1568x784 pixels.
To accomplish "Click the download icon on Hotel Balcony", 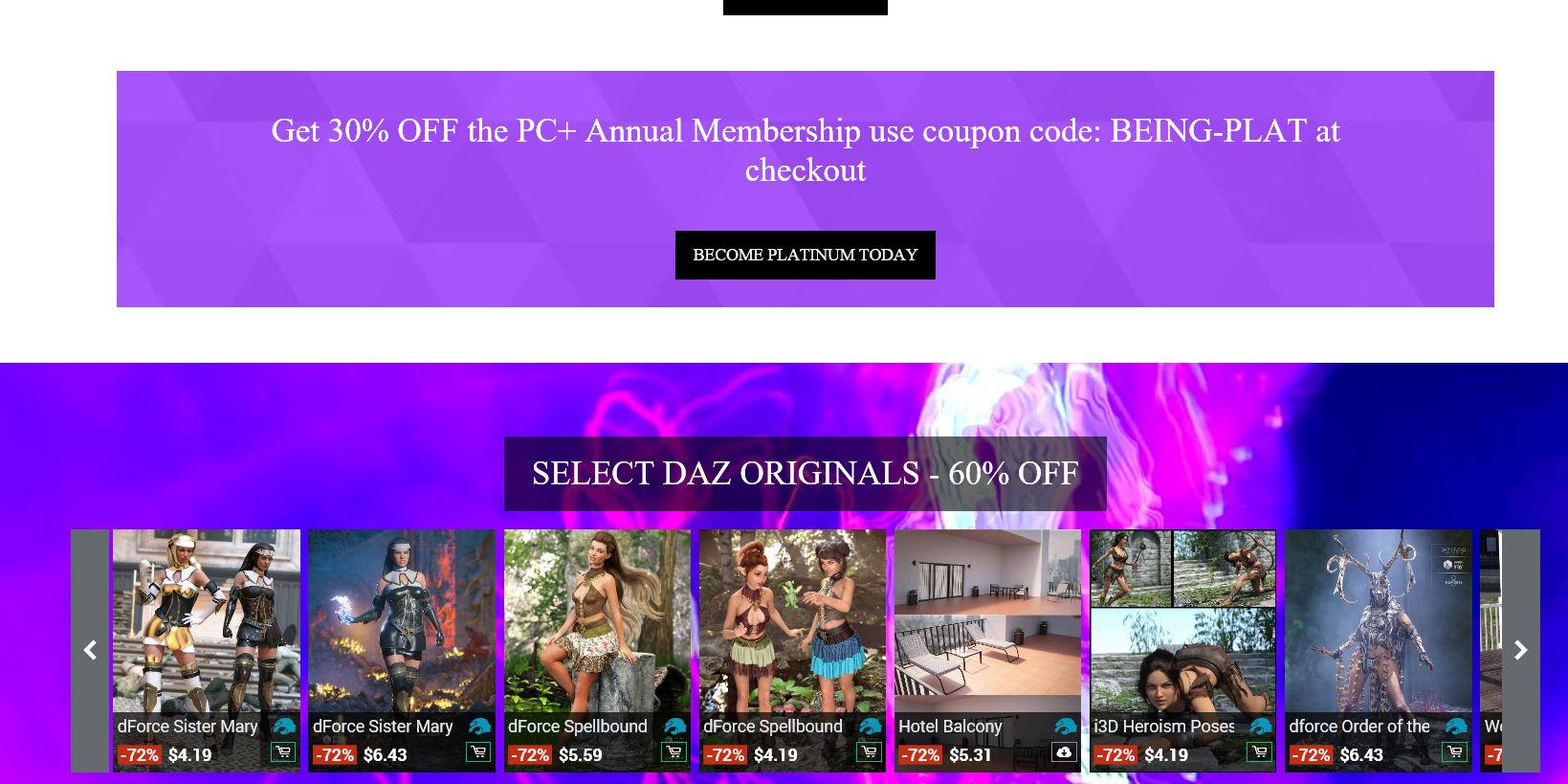I will (x=1063, y=752).
